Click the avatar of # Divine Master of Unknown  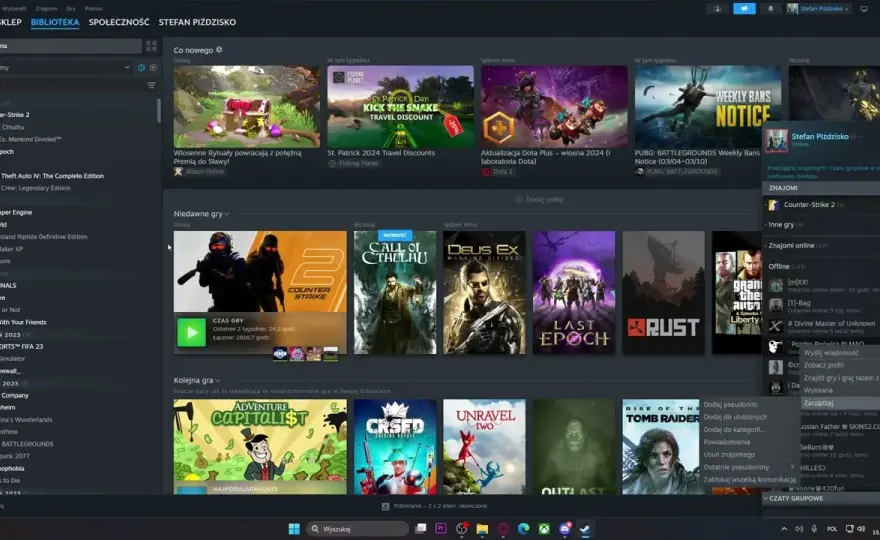point(776,326)
